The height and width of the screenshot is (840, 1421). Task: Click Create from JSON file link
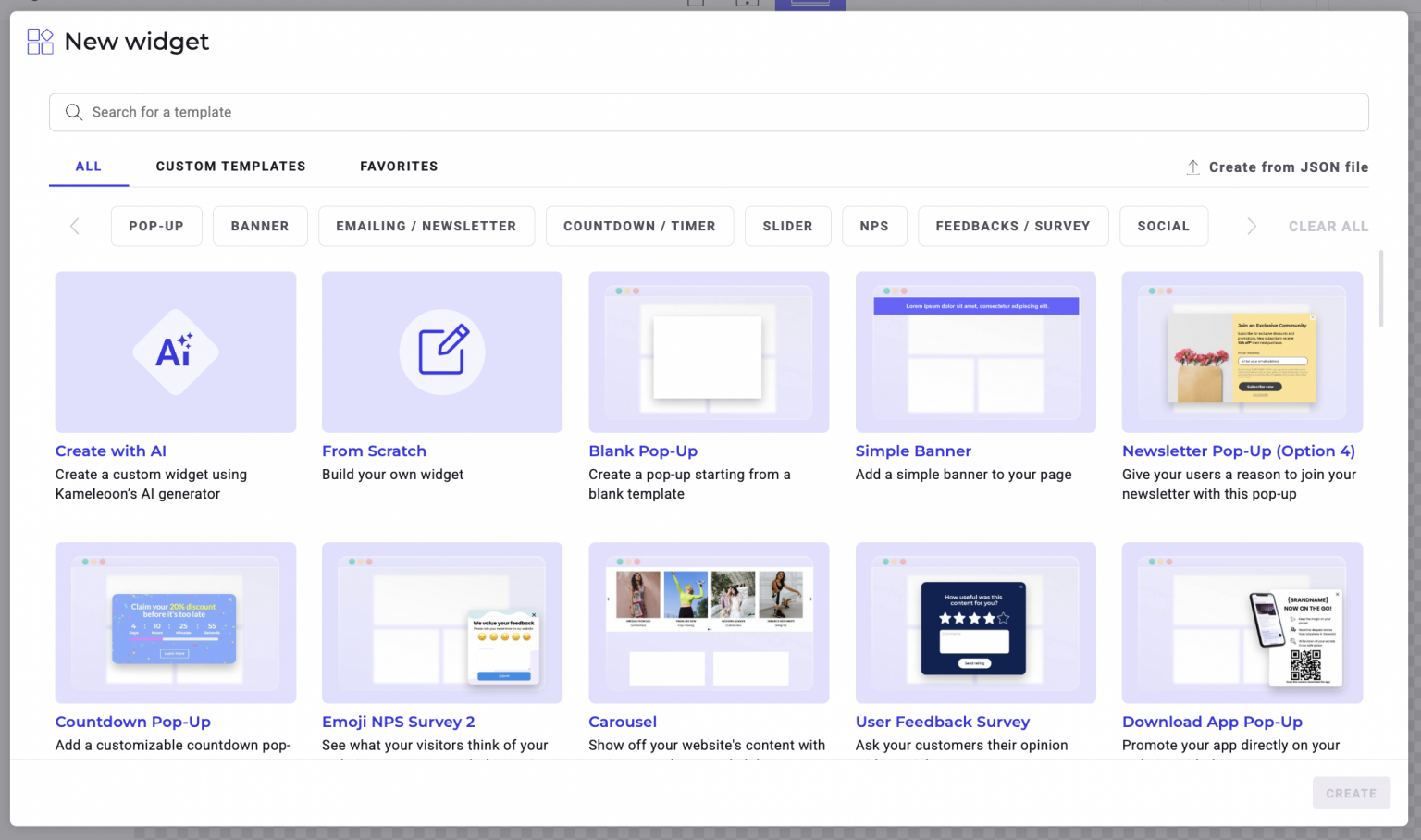[x=1288, y=167]
